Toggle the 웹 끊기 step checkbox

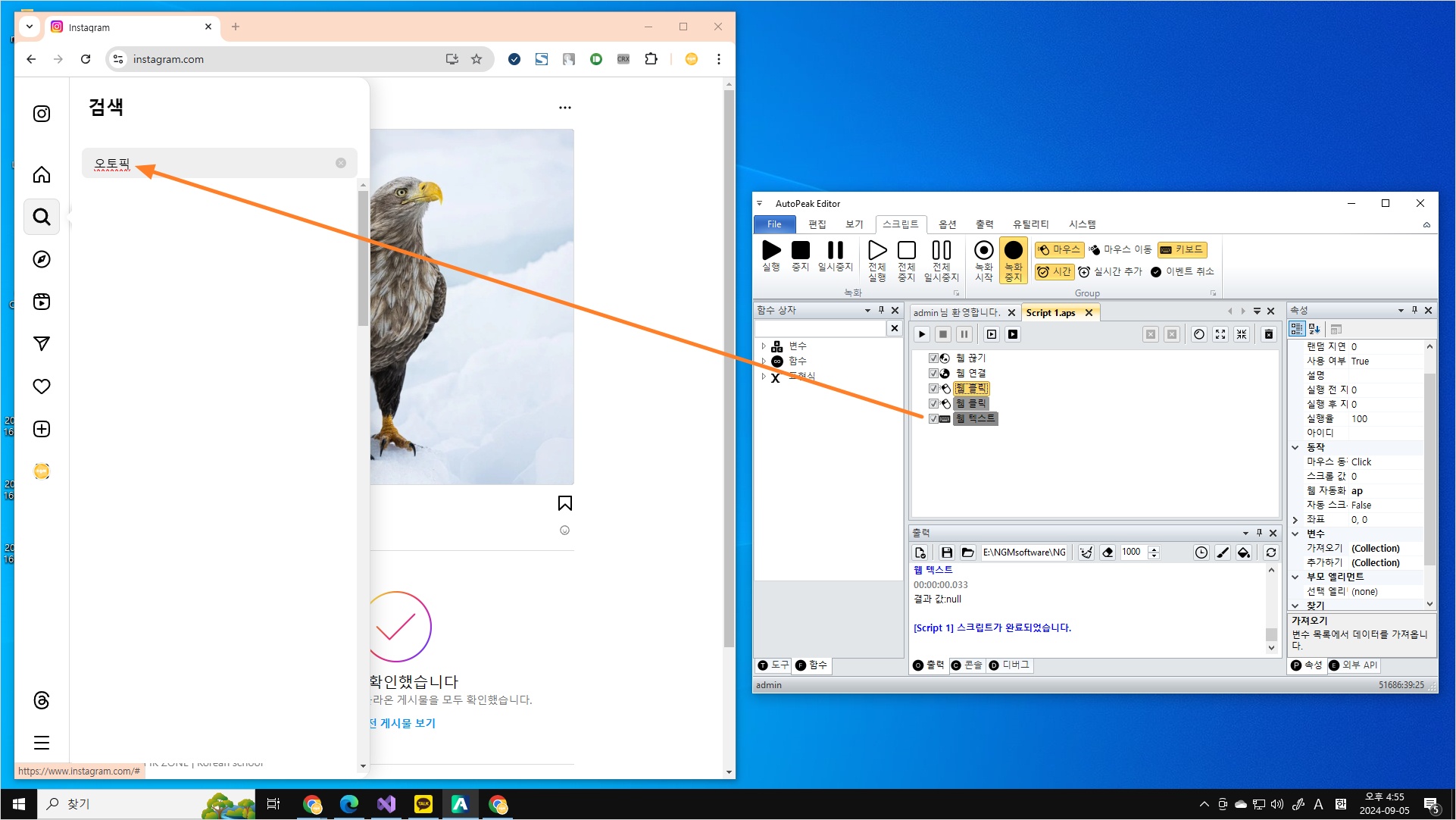933,358
